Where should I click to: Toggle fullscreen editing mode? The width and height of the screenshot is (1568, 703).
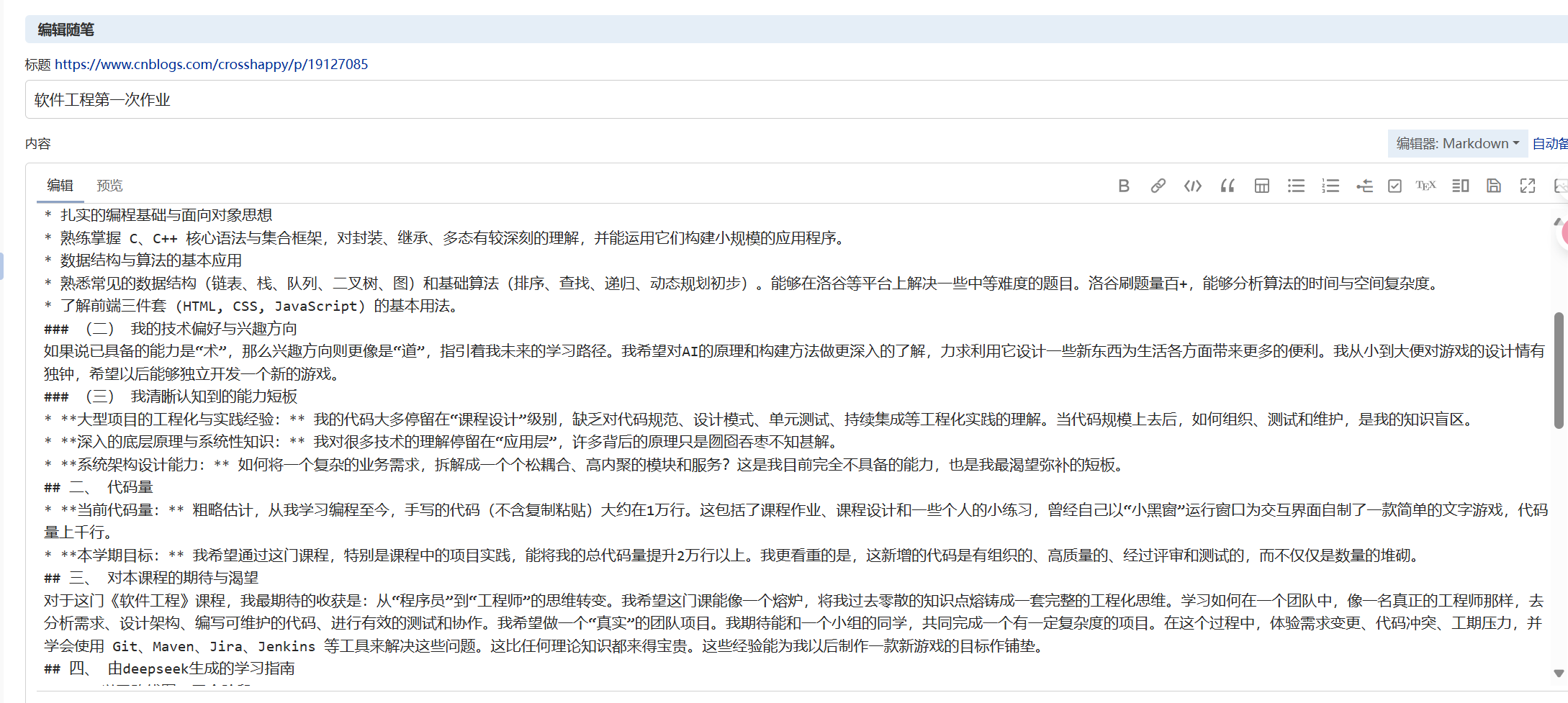[1527, 186]
